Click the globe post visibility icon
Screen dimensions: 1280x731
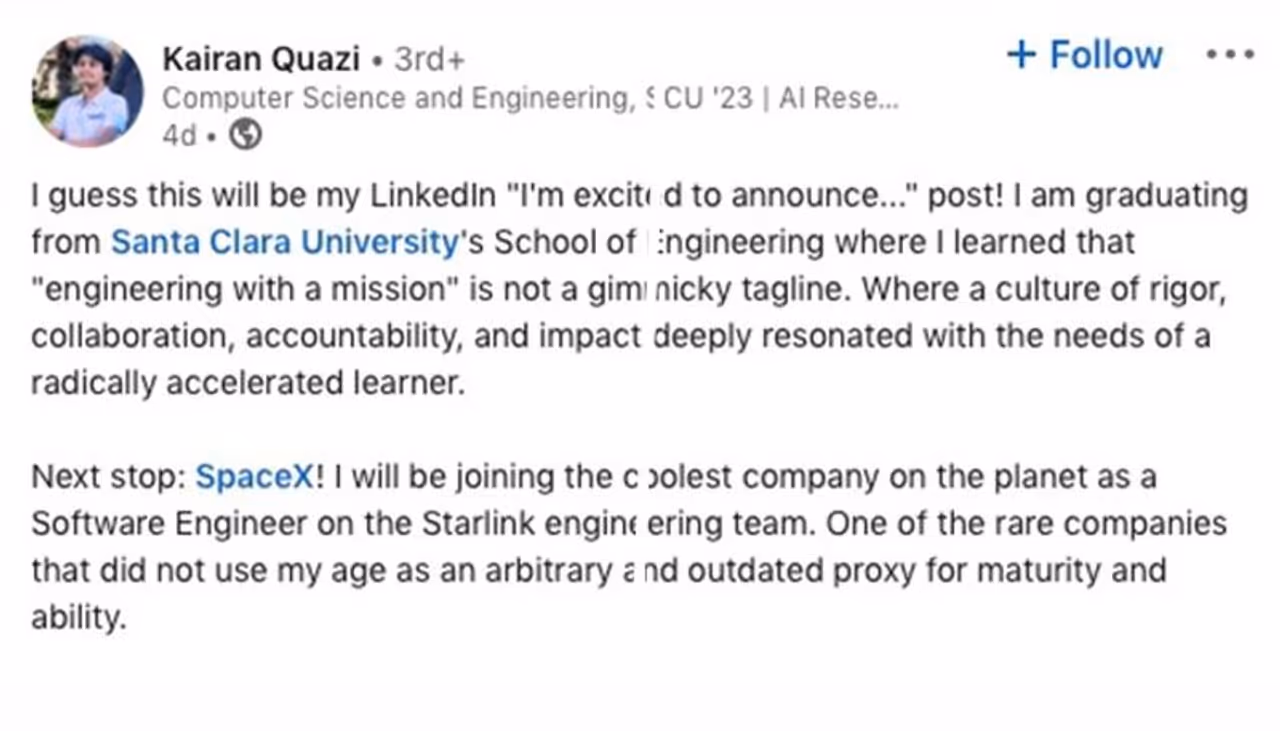(246, 135)
